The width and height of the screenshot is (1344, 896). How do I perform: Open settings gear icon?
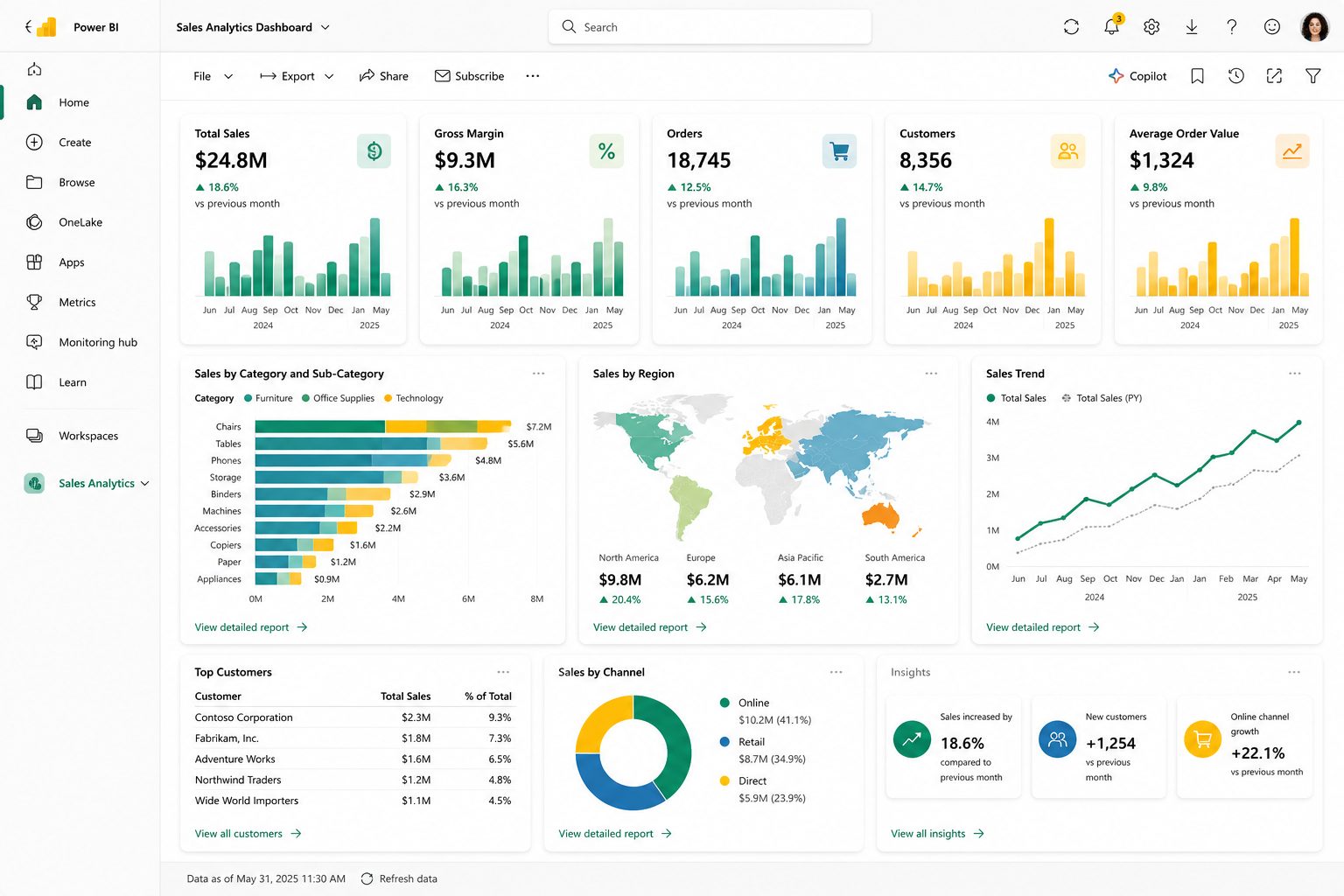1151,27
